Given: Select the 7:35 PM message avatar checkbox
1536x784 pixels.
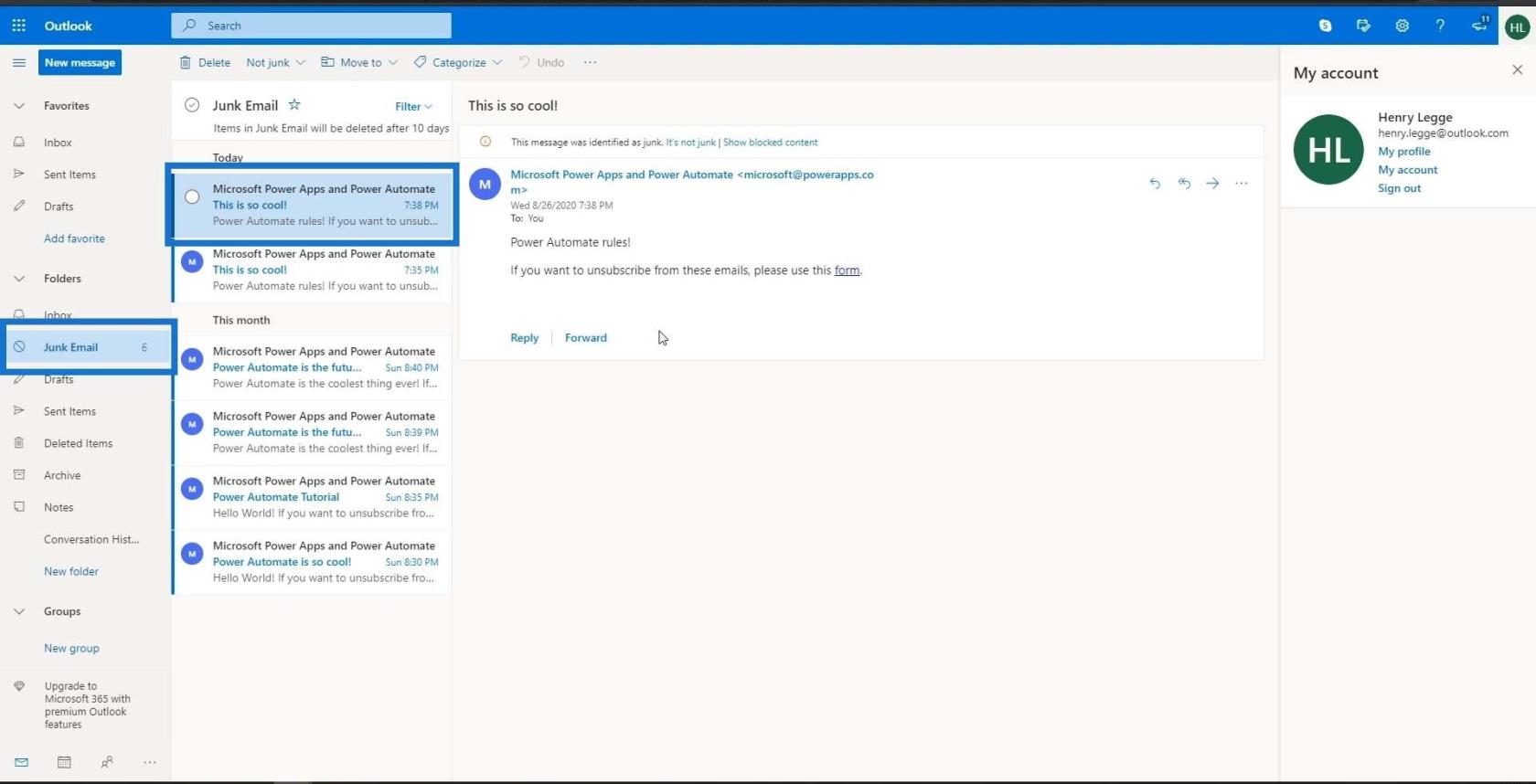Looking at the screenshot, I should point(192,261).
